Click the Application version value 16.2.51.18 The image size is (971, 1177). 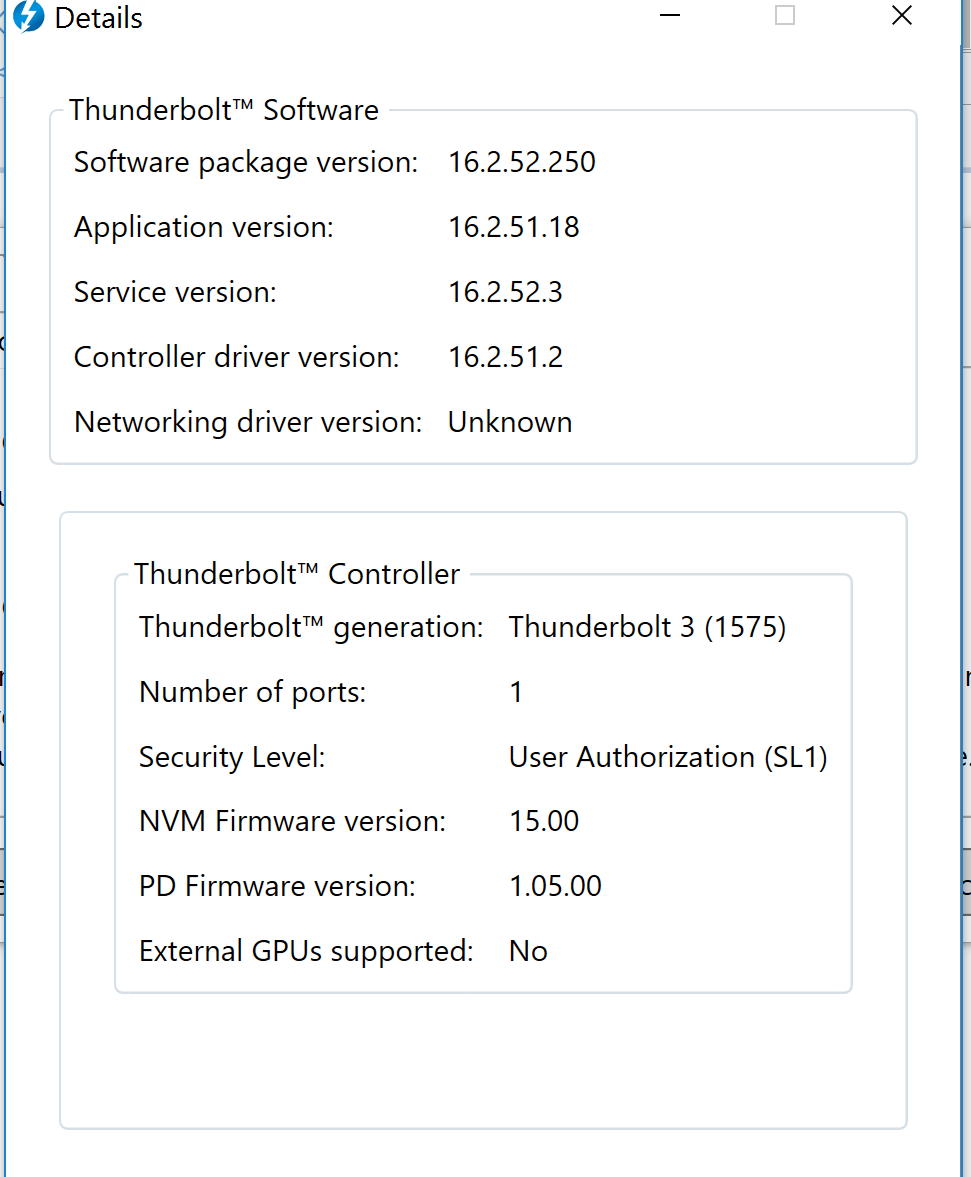coord(513,227)
